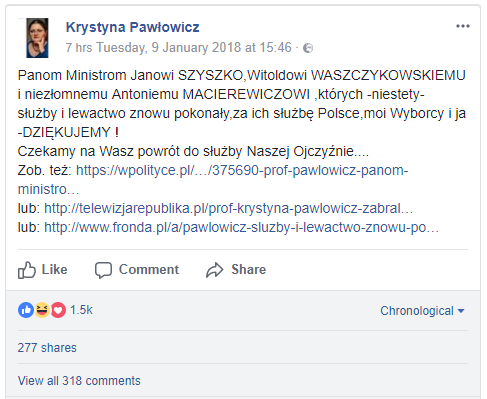Click the Comment text button

149,270
